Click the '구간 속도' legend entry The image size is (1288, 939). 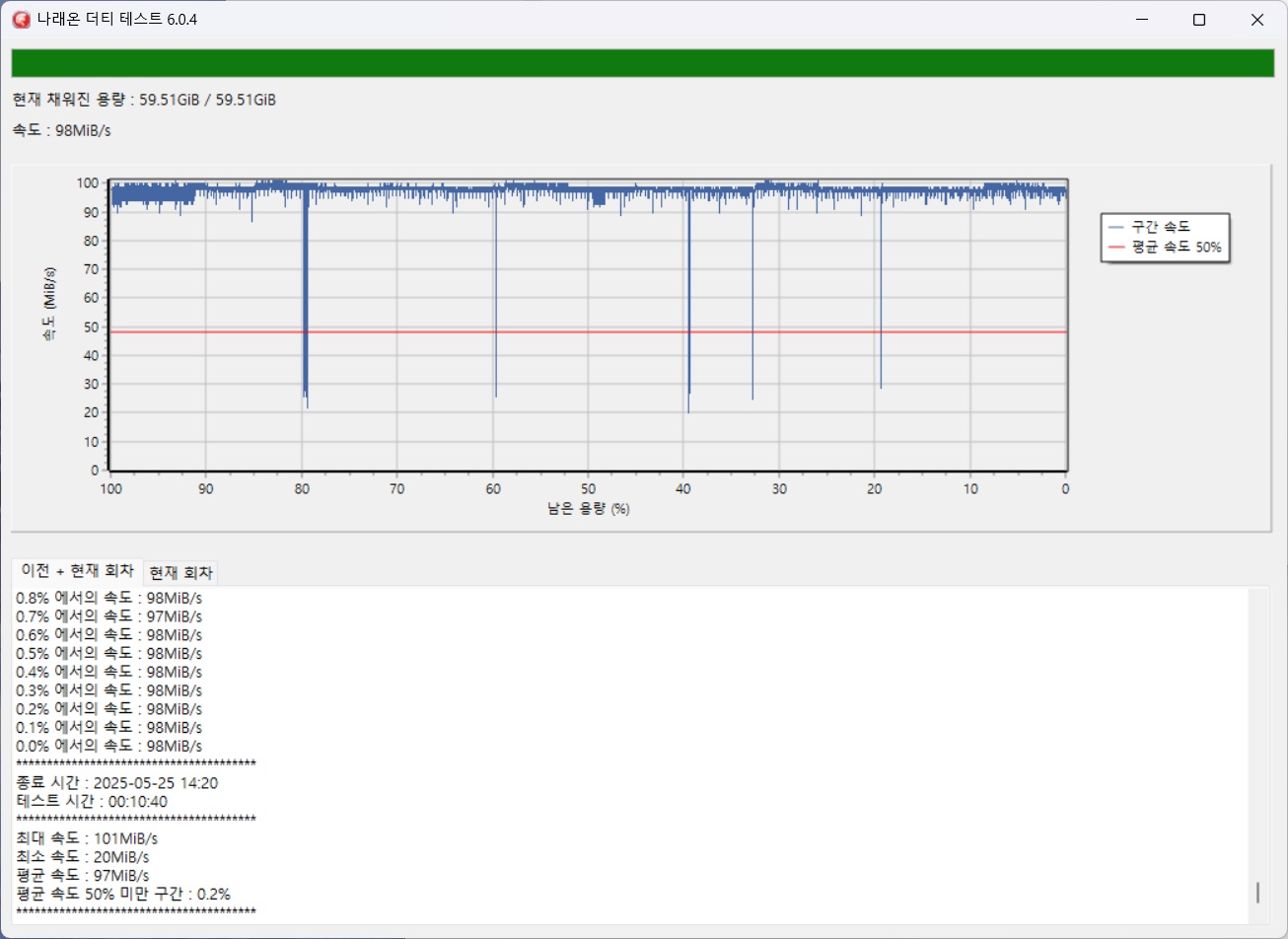click(1162, 227)
